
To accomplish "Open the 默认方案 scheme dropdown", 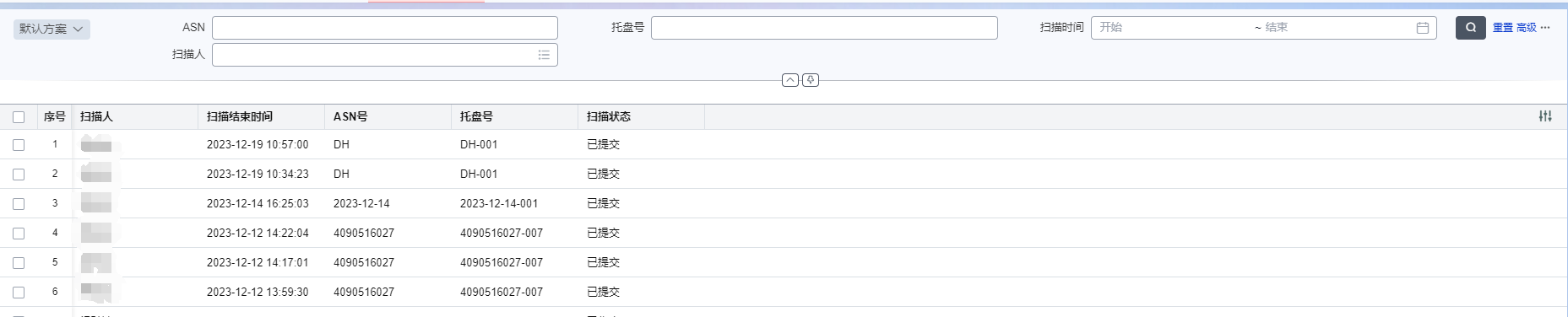I will pos(52,29).
